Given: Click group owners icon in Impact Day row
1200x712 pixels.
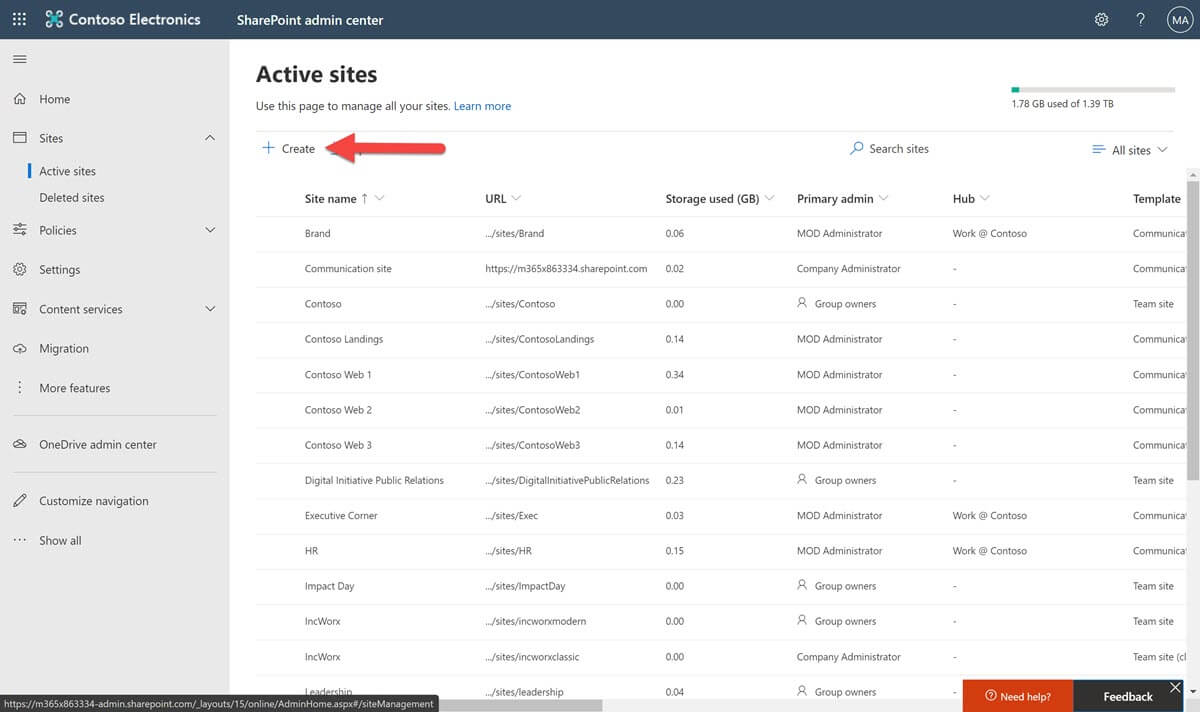Looking at the screenshot, I should click(x=802, y=586).
